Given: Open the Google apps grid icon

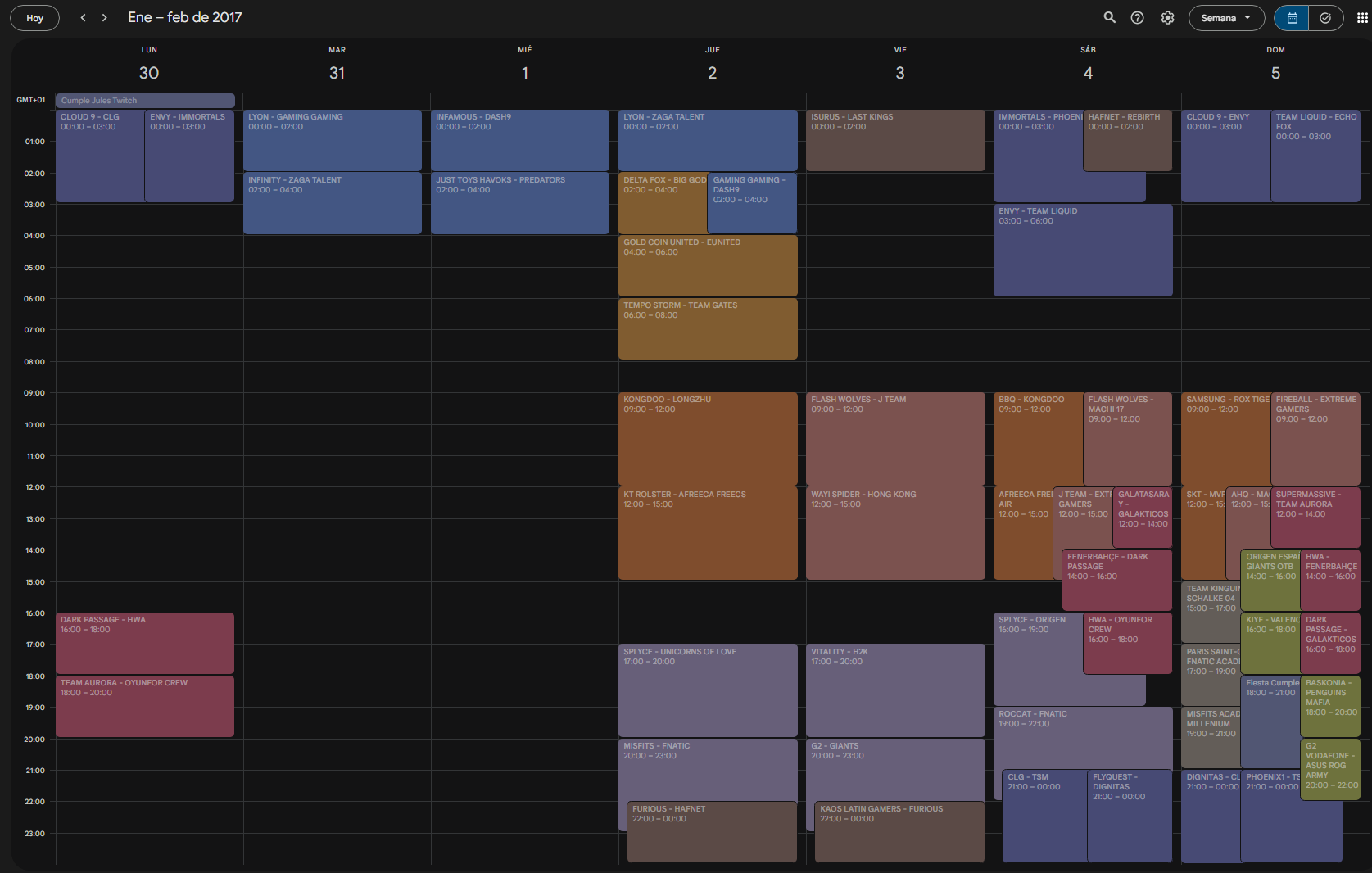Looking at the screenshot, I should 1362,18.
